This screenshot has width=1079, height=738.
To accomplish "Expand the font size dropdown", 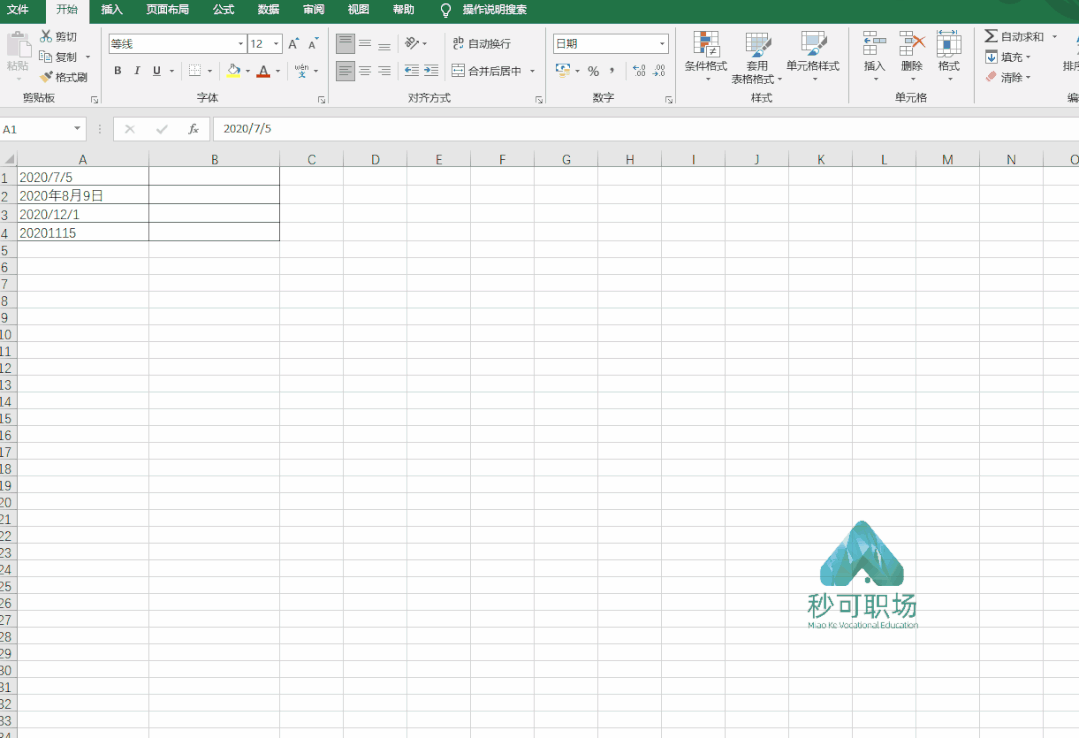I will tap(276, 44).
